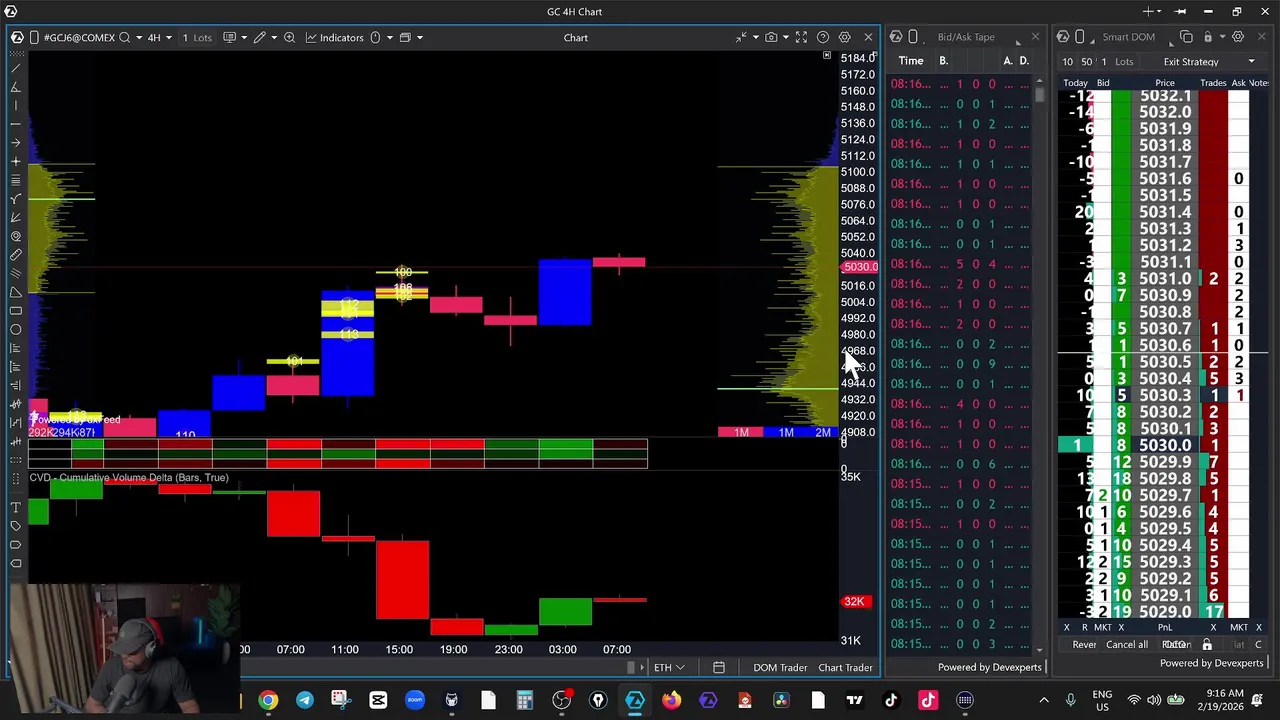Select the arrow drawing tool in left sidebar
The width and height of the screenshot is (1280, 720).
click(15, 142)
